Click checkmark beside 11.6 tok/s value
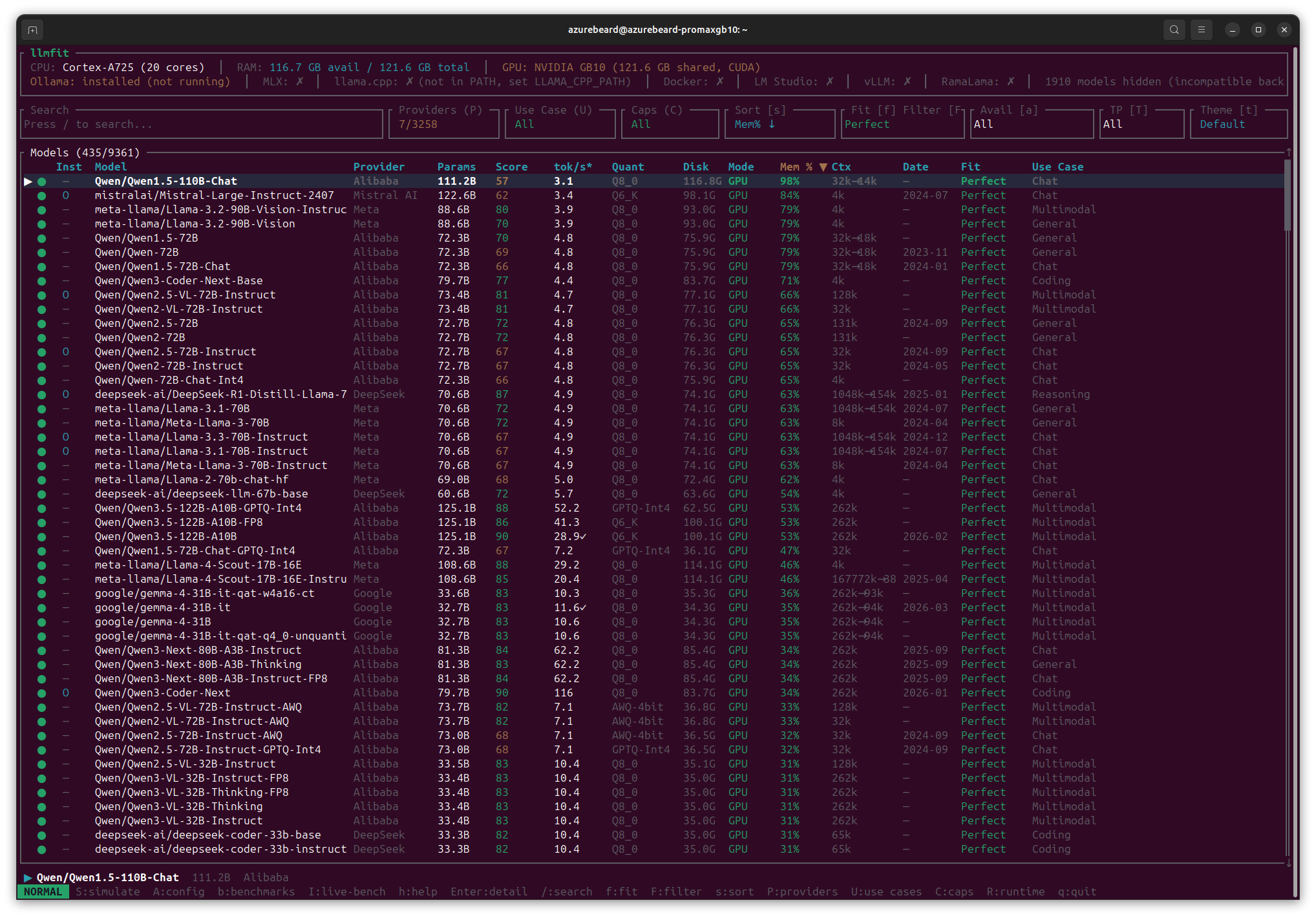Image resolution: width=1316 pixels, height=918 pixels. click(x=583, y=608)
